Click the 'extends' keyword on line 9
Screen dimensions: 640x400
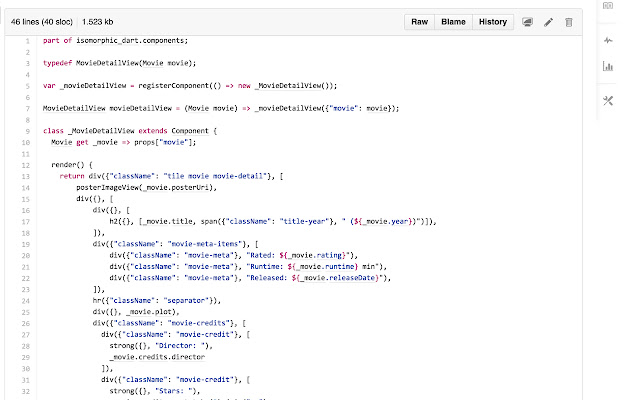tap(153, 131)
